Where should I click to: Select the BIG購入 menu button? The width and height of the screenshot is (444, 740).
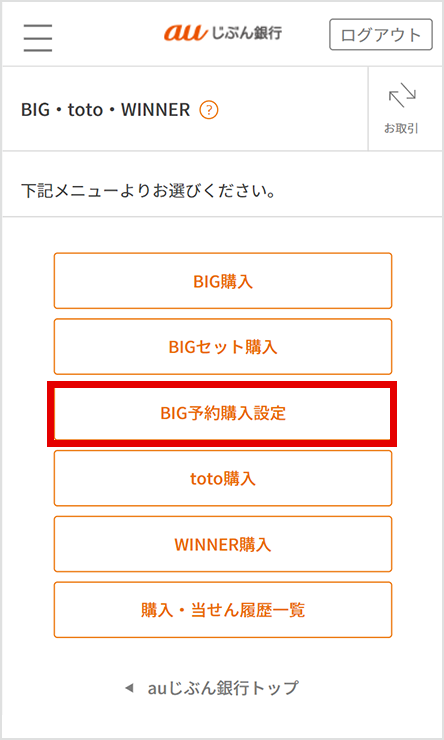(223, 281)
